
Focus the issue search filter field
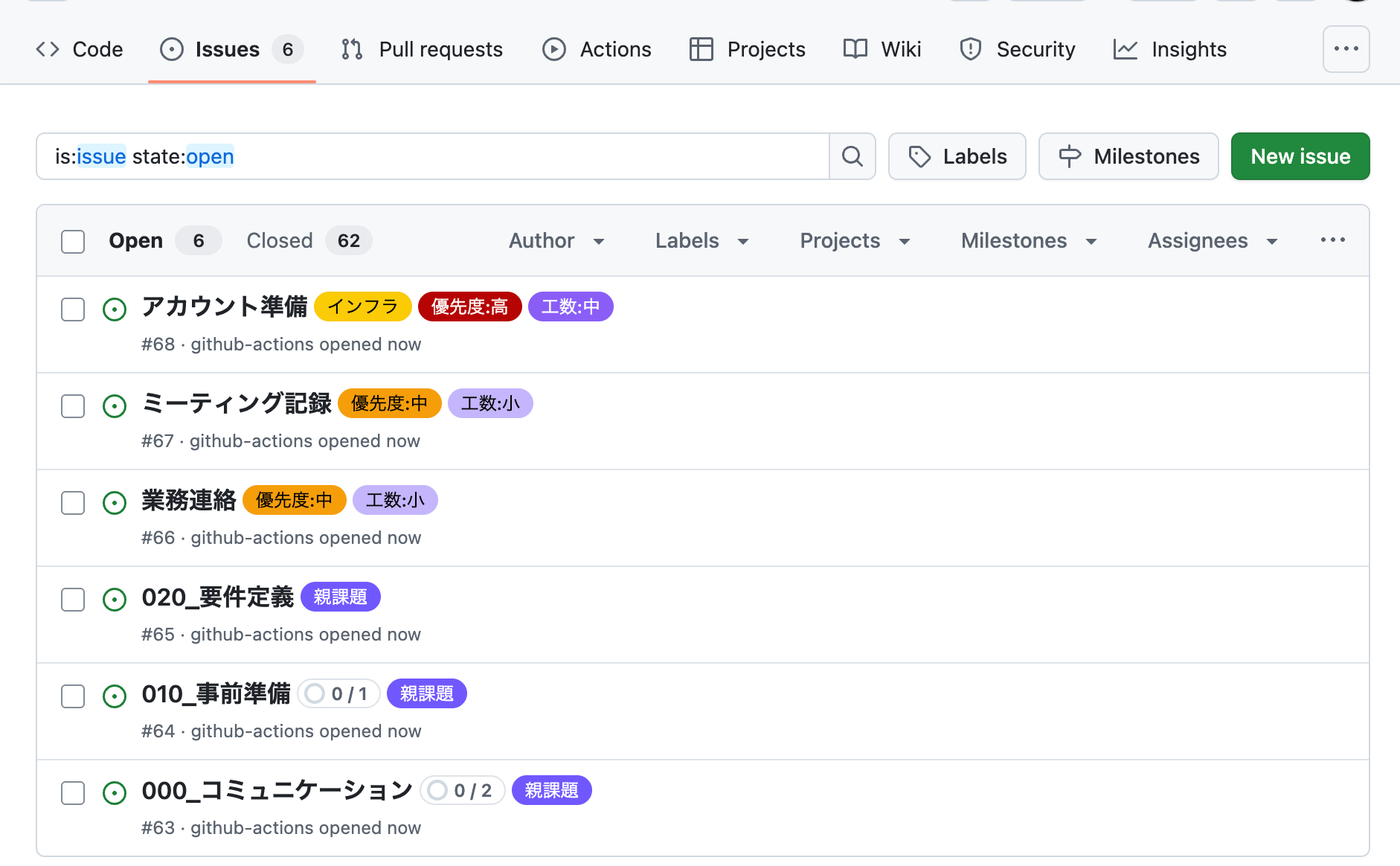pos(446,156)
